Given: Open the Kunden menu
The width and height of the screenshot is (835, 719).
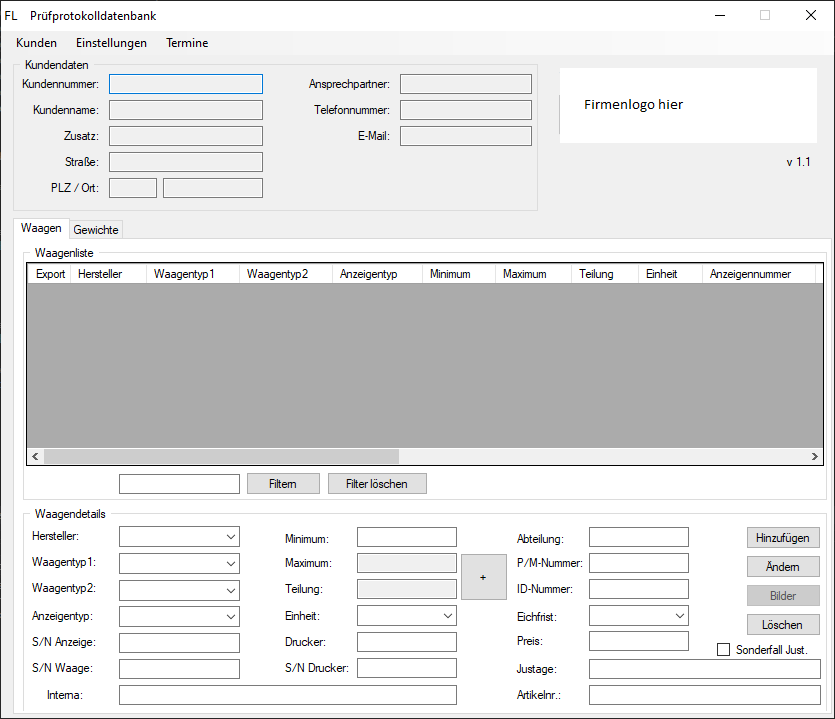Looking at the screenshot, I should [x=36, y=43].
